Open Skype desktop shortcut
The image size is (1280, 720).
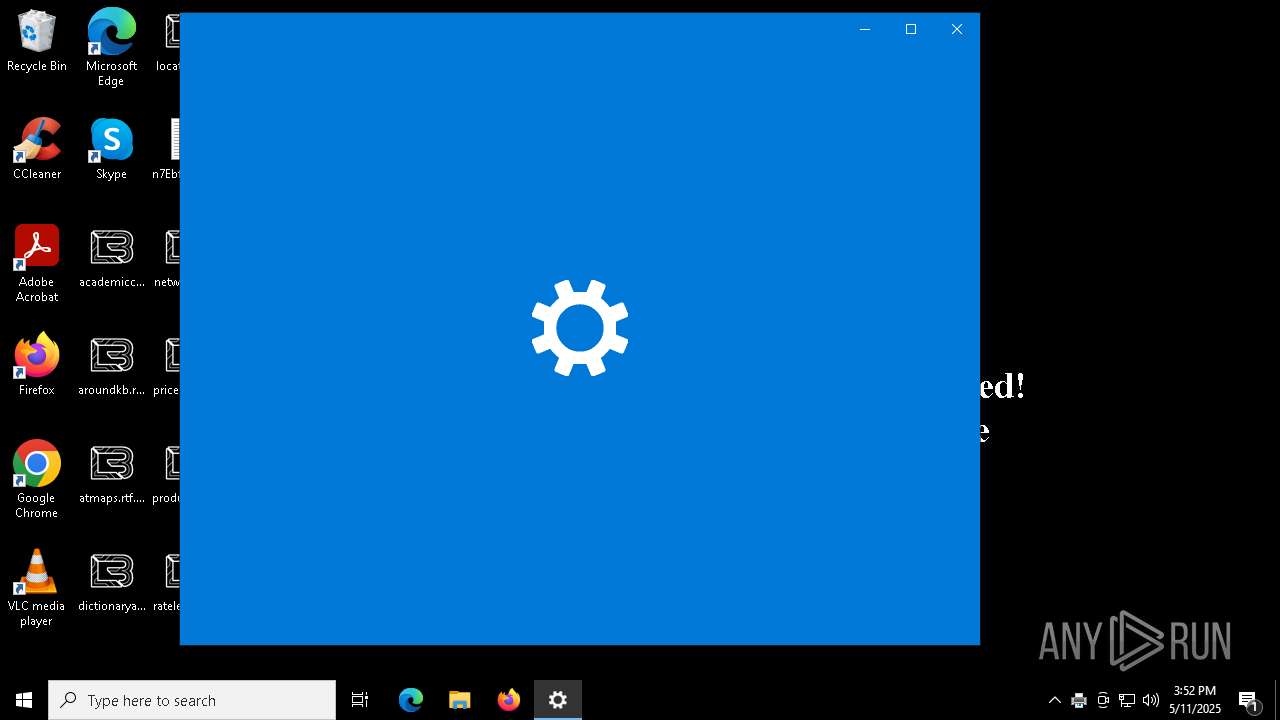[111, 149]
